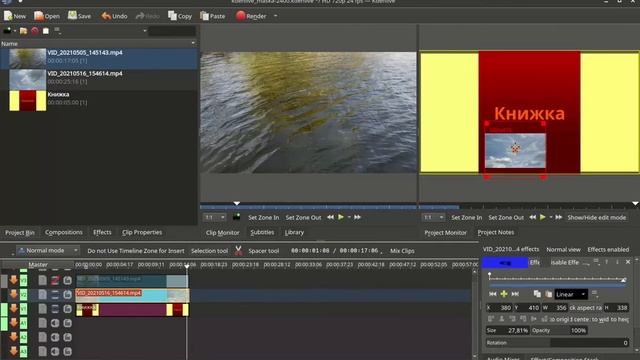Play the clip monitor
The image size is (640, 360).
[x=341, y=217]
